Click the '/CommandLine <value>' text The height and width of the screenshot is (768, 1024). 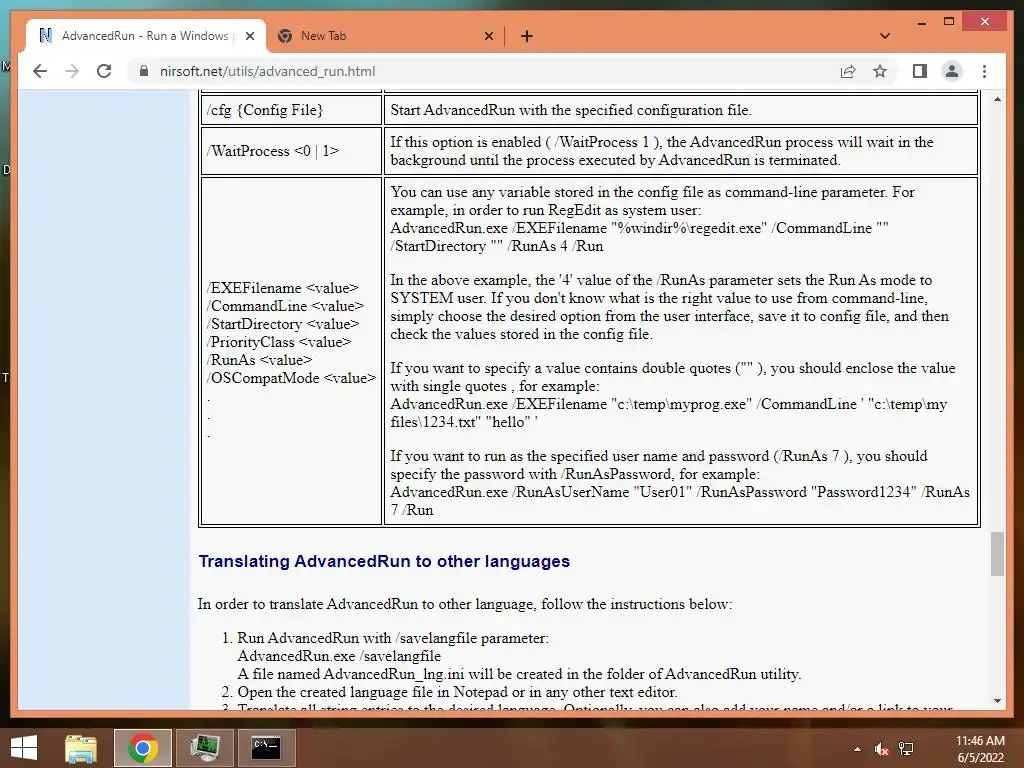pyautogui.click(x=285, y=306)
